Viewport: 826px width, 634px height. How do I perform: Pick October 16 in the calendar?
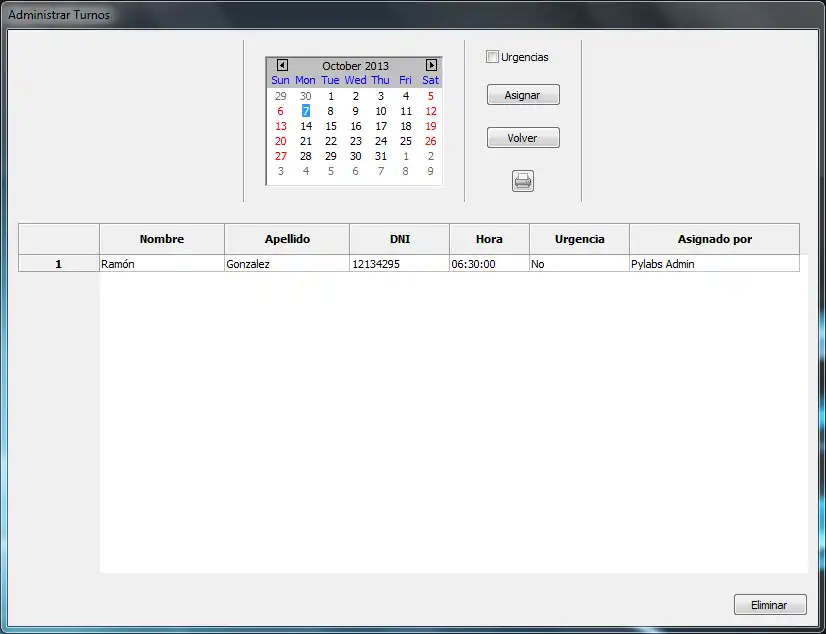tap(356, 126)
